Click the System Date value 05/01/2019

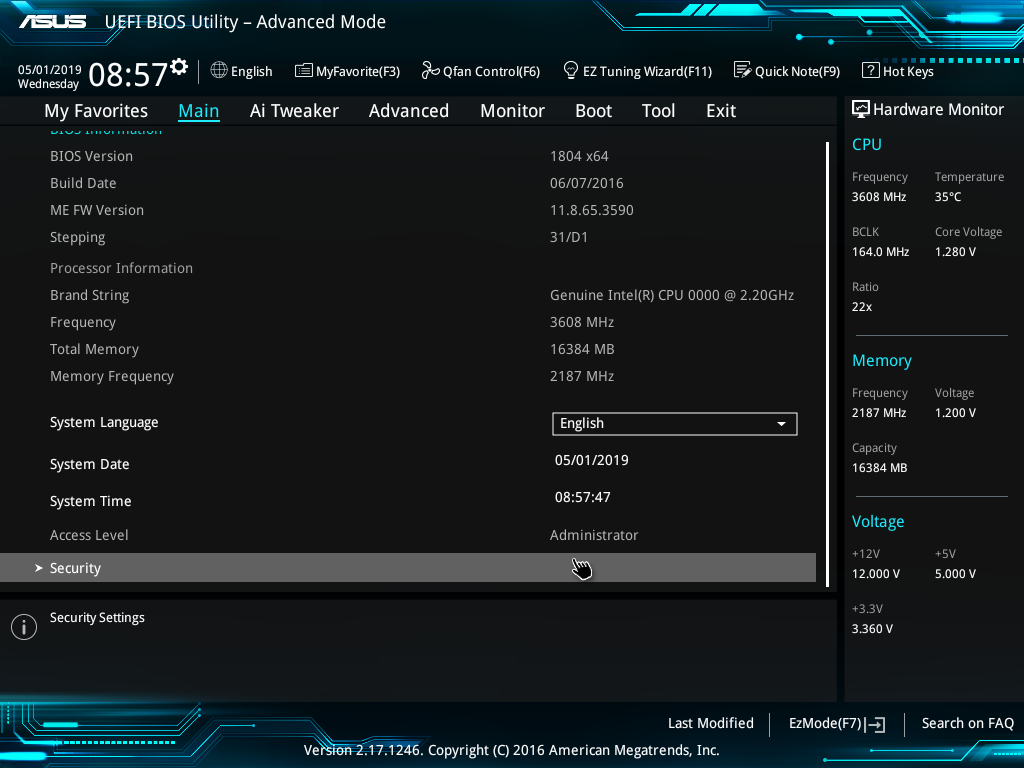pyautogui.click(x=592, y=460)
